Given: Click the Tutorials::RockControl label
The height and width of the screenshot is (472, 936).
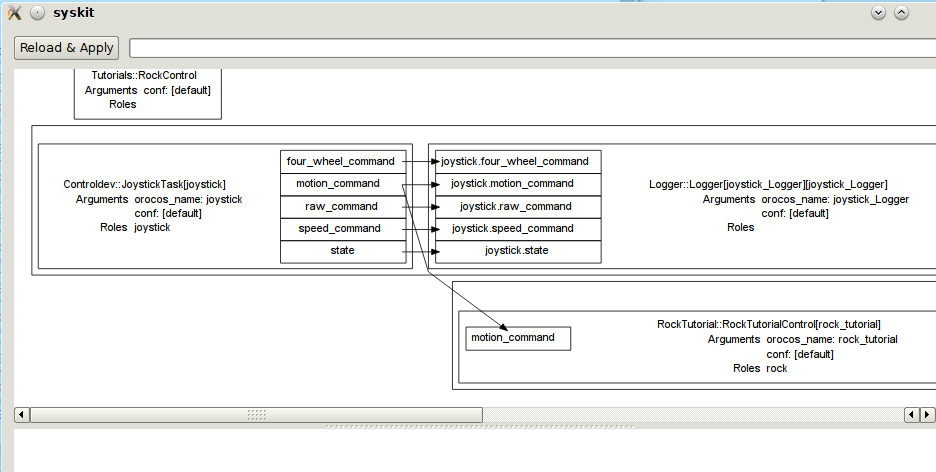Looking at the screenshot, I should point(144,76).
